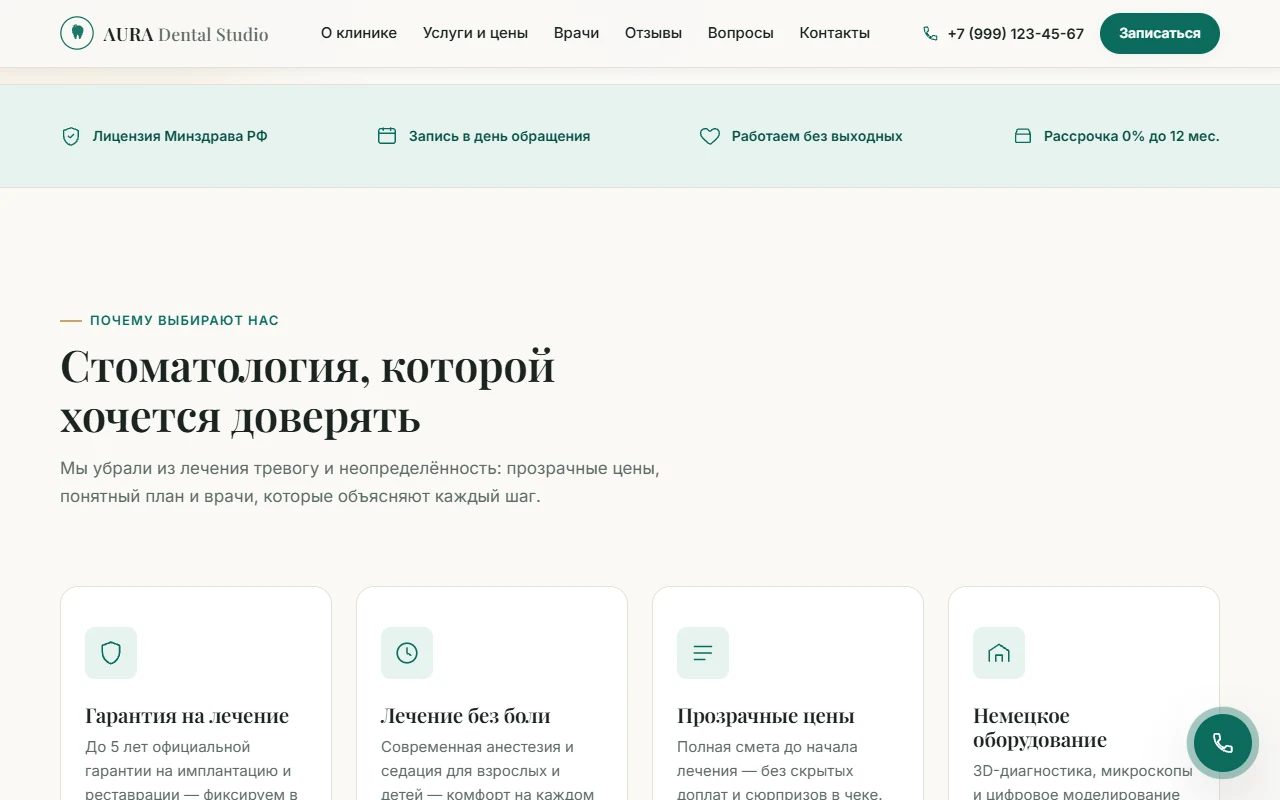The width and height of the screenshot is (1280, 800).
Task: Click the shield icon next to Лицензия Минздрава РФ
Action: coord(71,136)
